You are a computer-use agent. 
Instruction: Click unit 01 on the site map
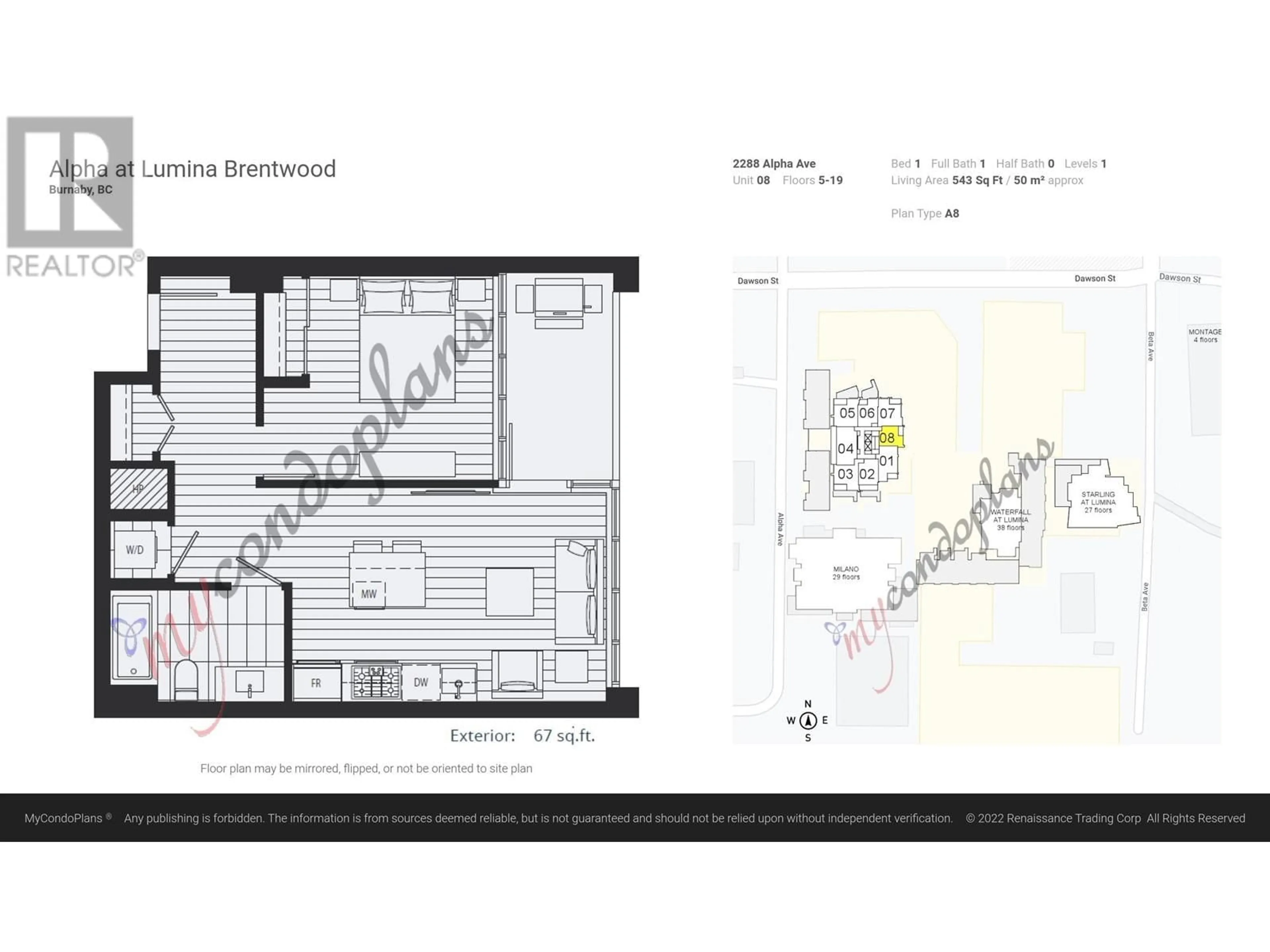coord(886,461)
